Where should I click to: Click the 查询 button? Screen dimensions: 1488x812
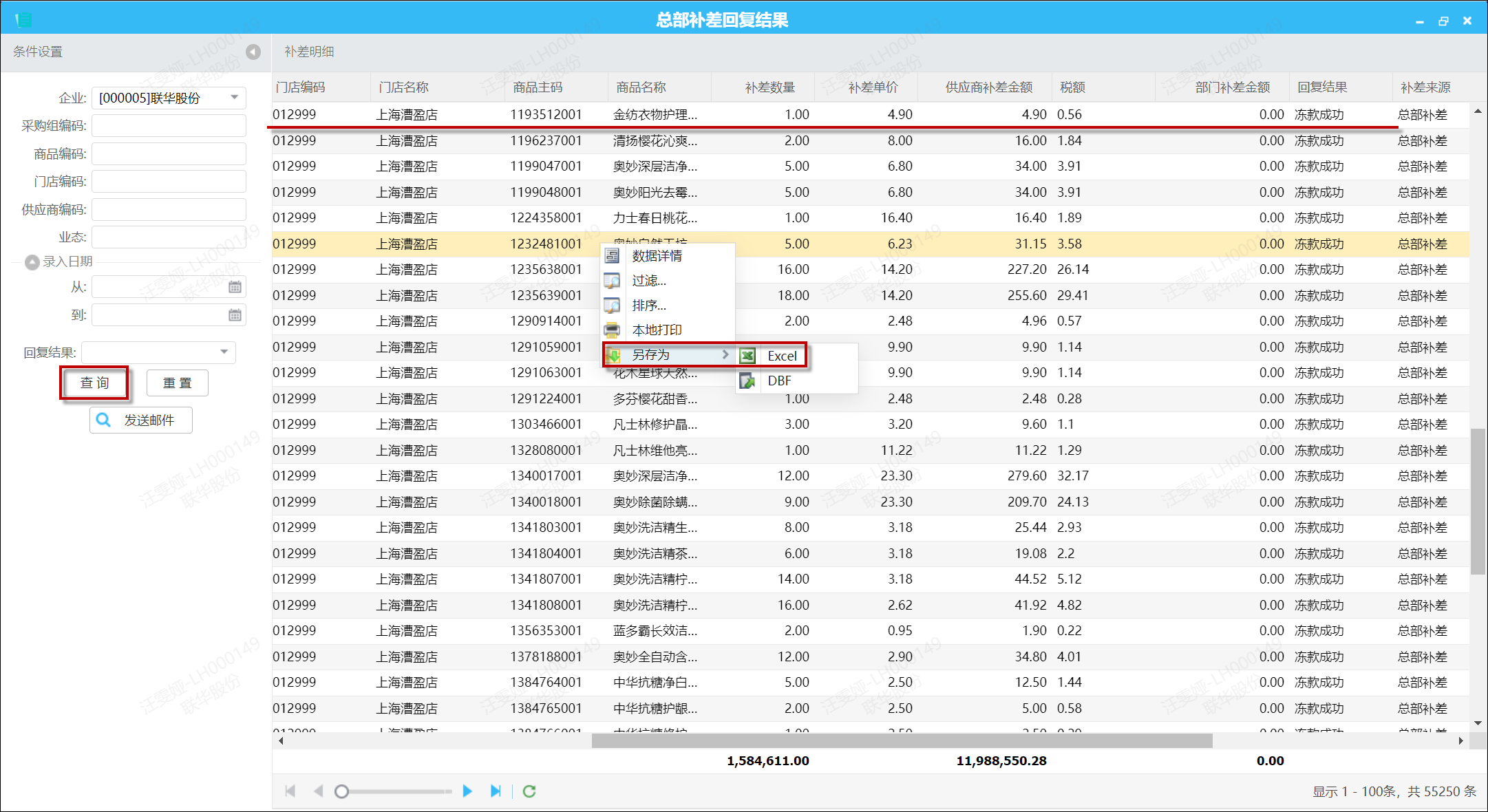click(94, 383)
